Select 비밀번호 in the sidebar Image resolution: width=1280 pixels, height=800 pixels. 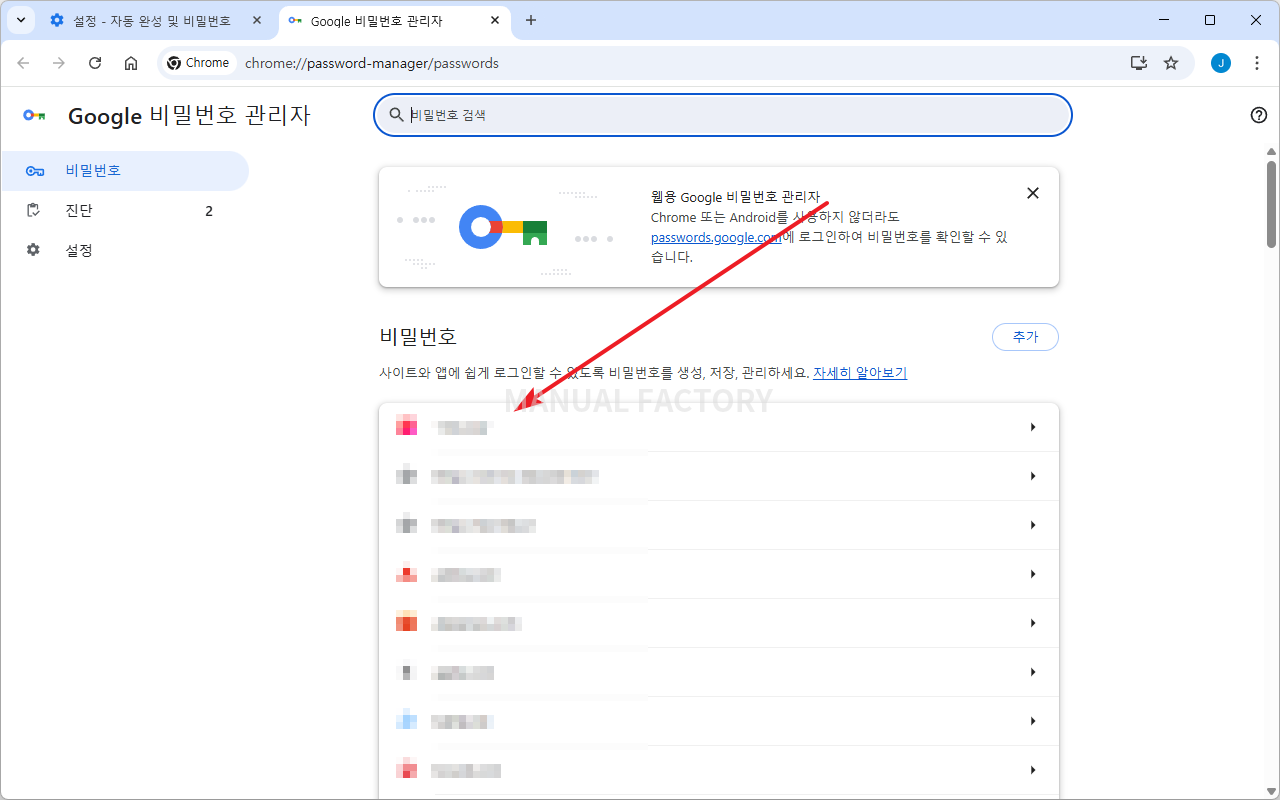[124, 170]
